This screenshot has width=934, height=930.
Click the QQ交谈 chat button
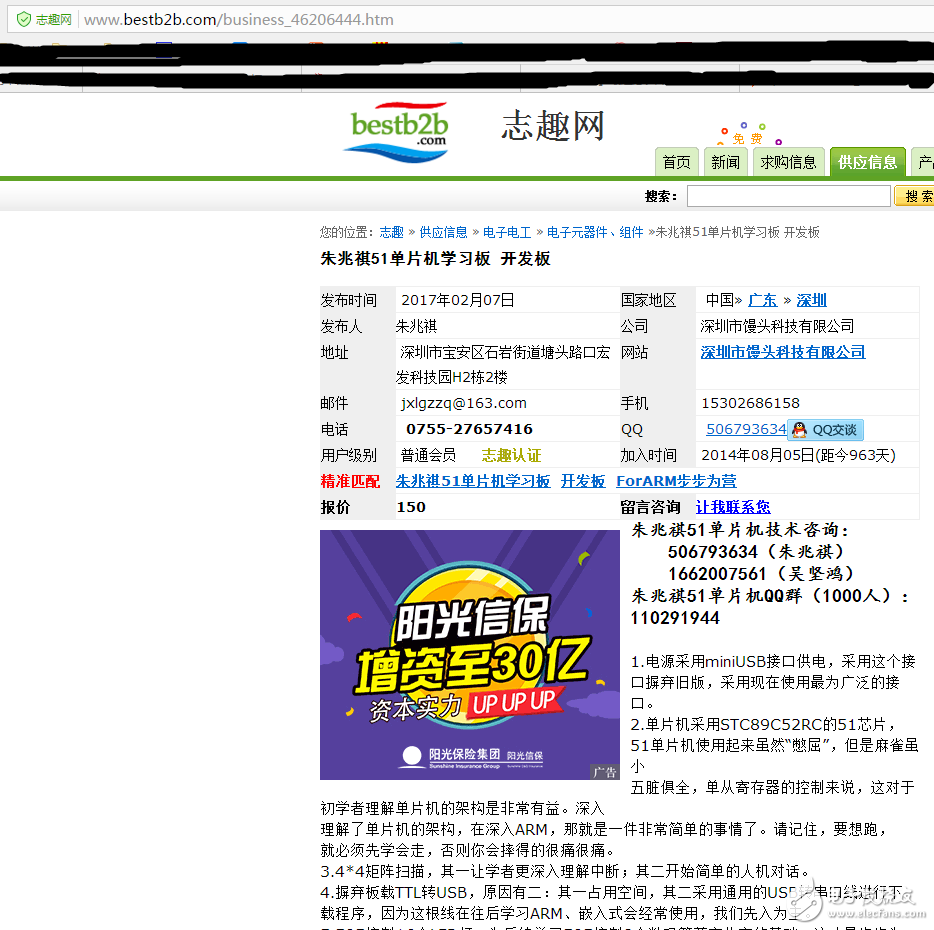pos(826,430)
